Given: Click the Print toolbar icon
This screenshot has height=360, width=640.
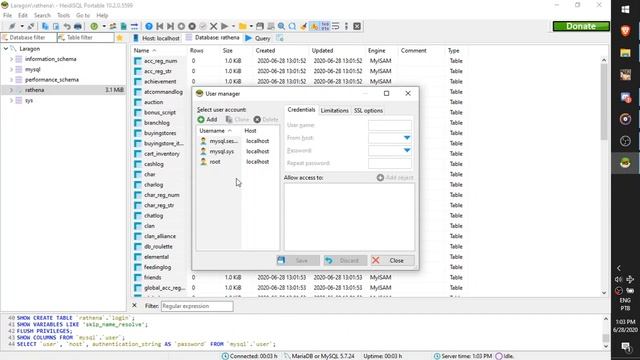Looking at the screenshot, I should click(78, 27).
